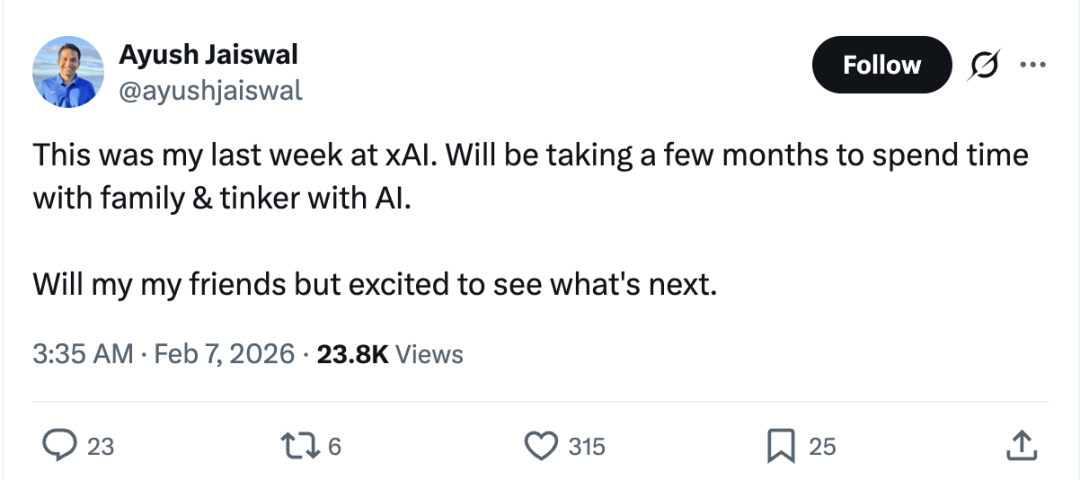Click Ayush Jaiswal's profile picture
Image resolution: width=1080 pixels, height=480 pixels.
pos(69,72)
